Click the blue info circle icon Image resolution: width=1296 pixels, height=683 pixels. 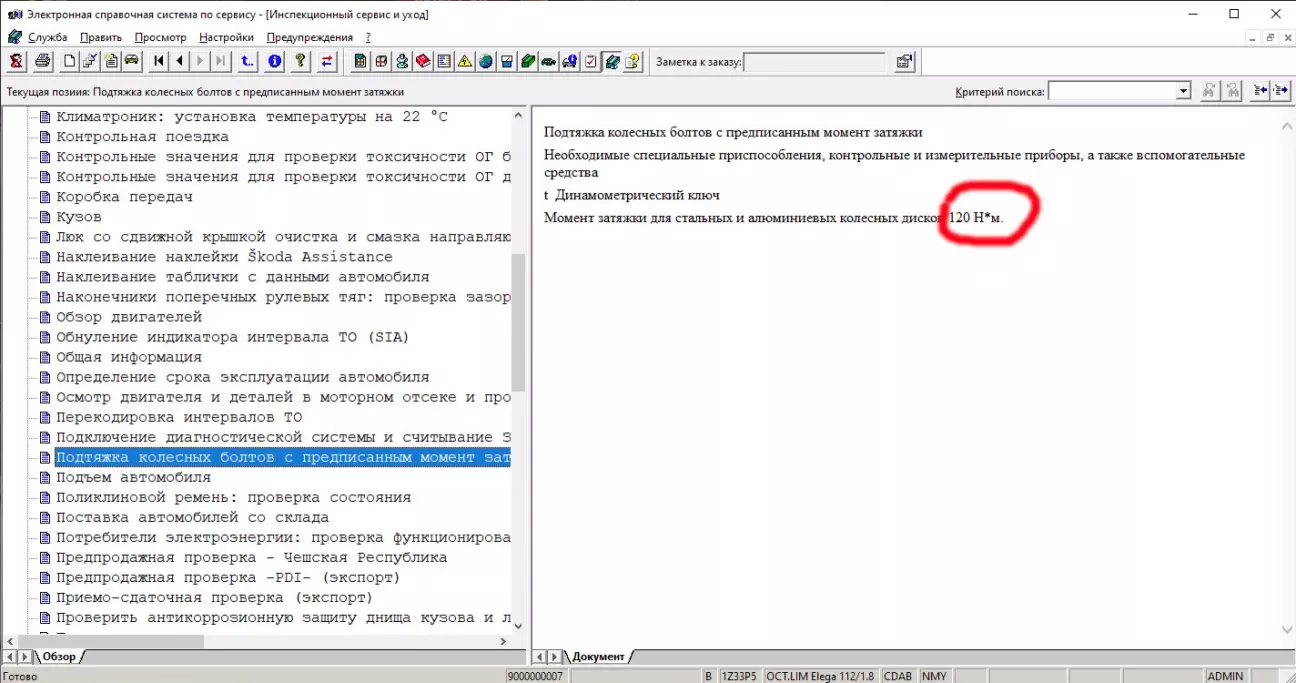[x=275, y=61]
